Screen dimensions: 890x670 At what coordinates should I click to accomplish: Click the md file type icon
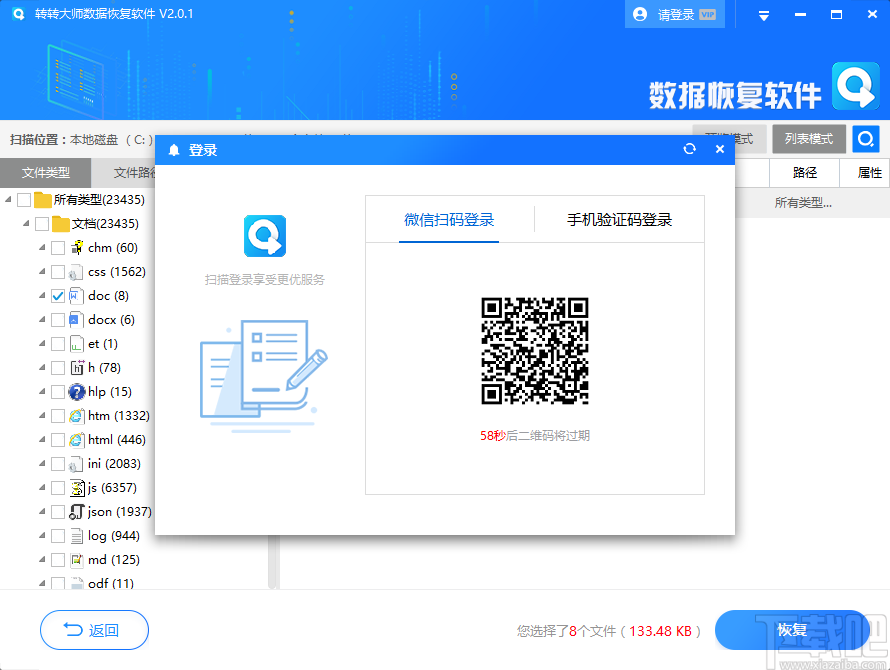point(77,560)
